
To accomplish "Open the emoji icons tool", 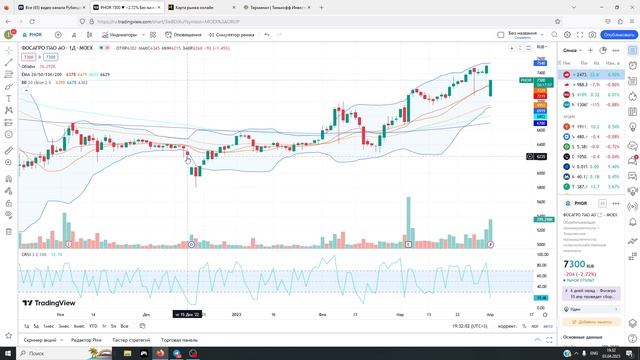I will click(9, 134).
